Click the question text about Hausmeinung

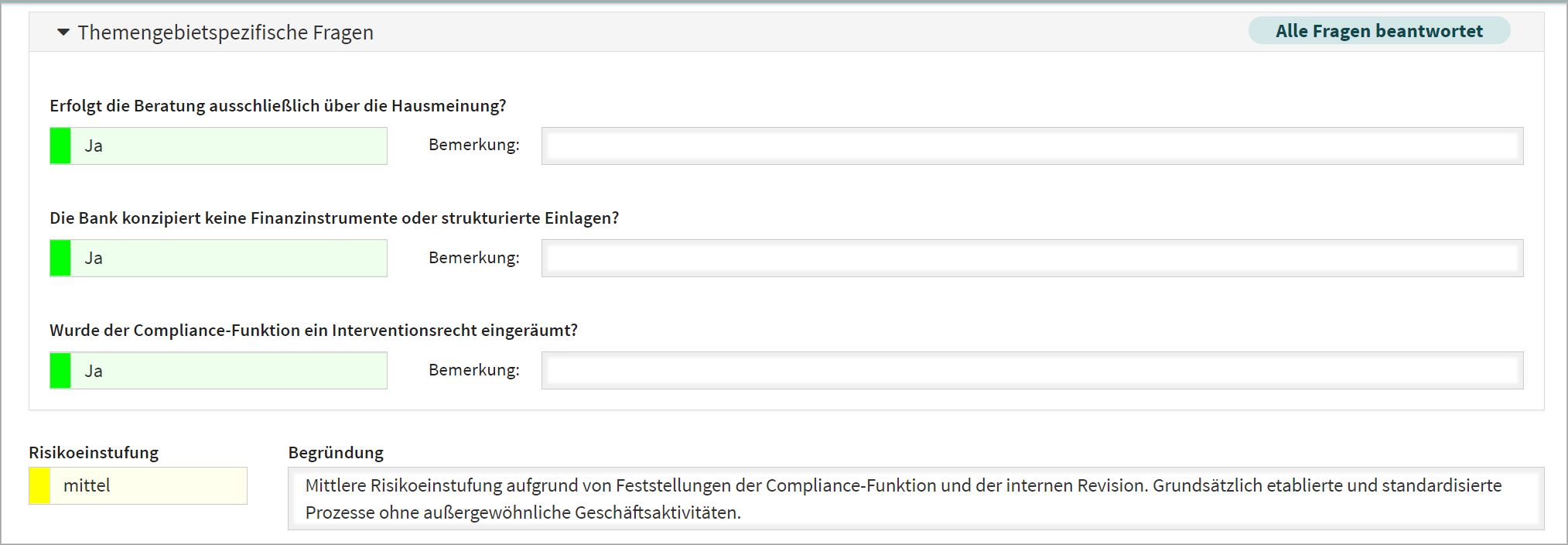click(x=278, y=106)
